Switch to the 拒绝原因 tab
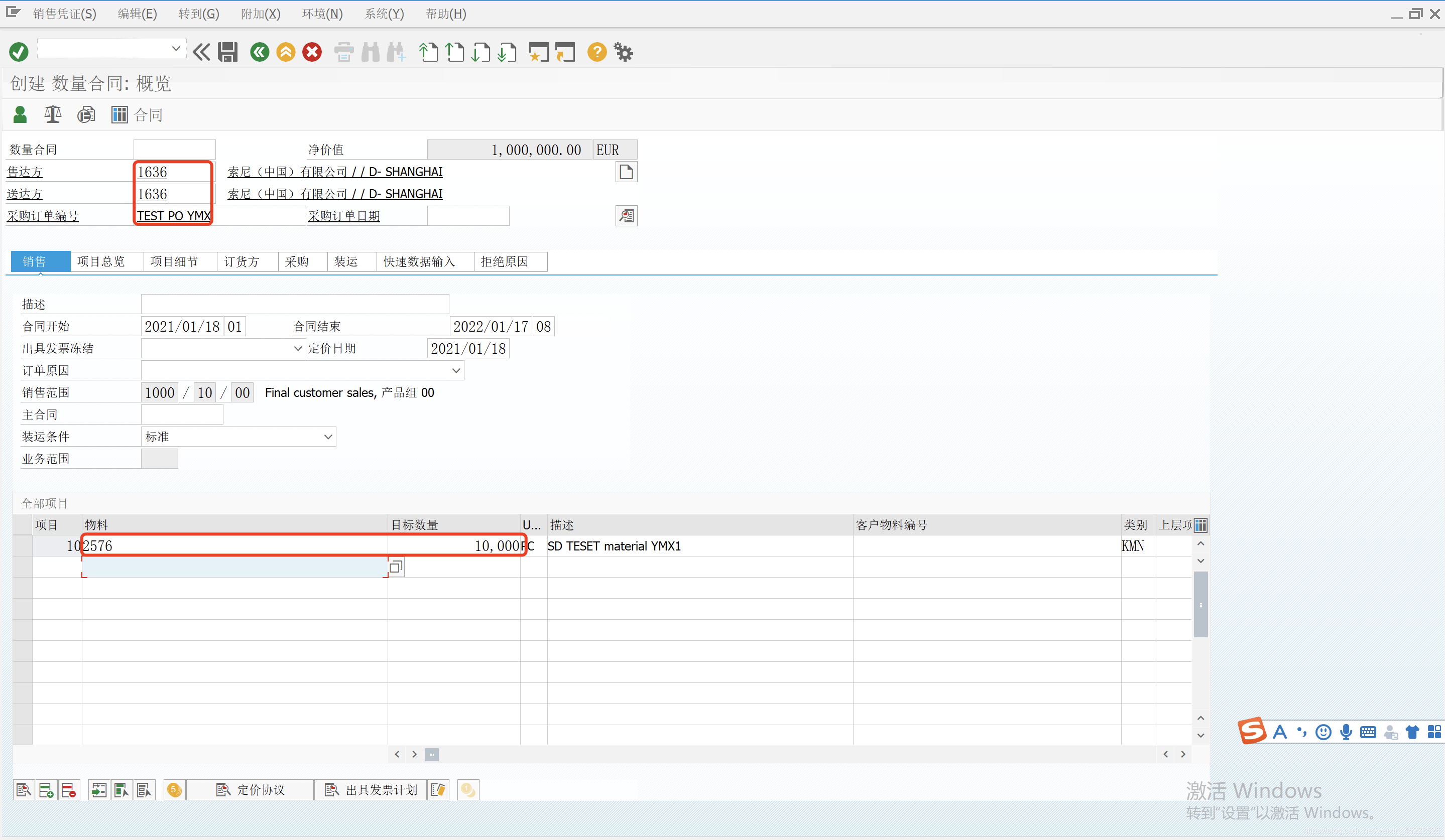The height and width of the screenshot is (840, 1445). coord(510,262)
